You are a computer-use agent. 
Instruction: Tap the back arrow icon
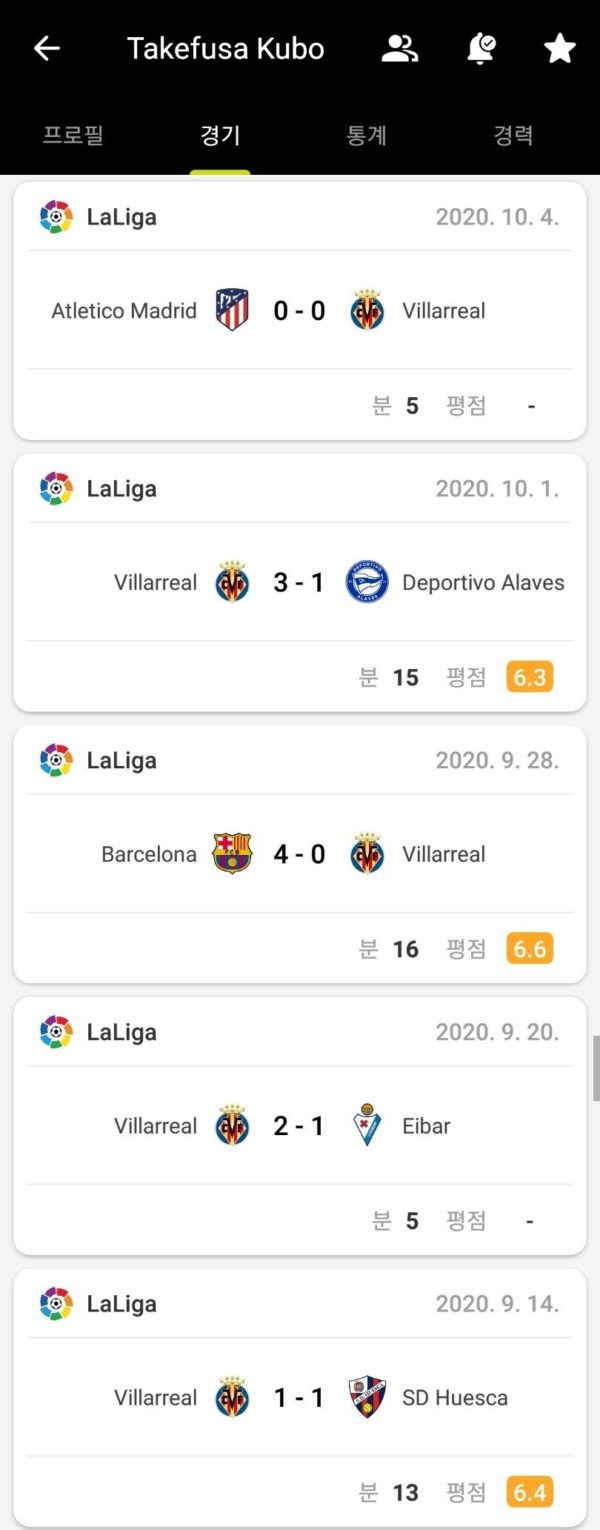(x=47, y=49)
